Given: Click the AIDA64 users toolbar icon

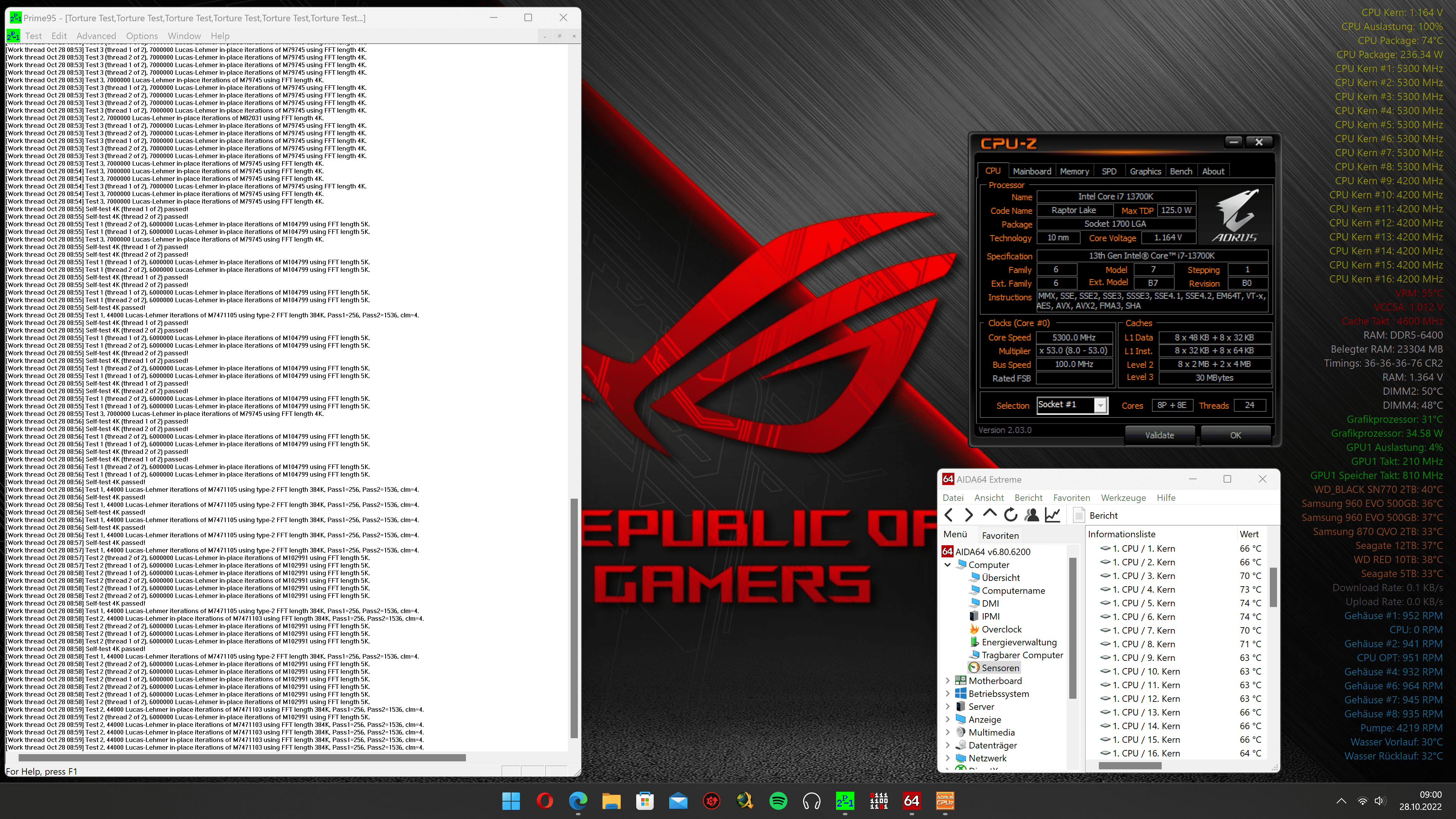Looking at the screenshot, I should pyautogui.click(x=1031, y=515).
